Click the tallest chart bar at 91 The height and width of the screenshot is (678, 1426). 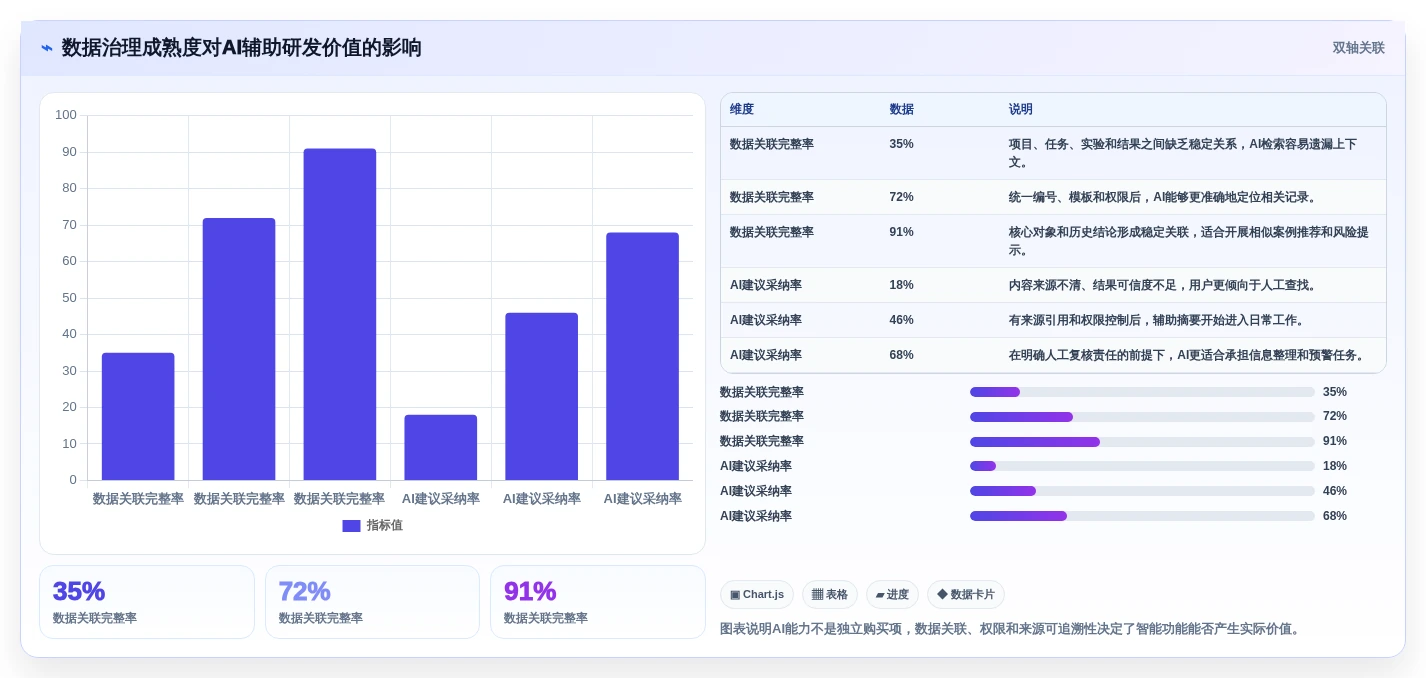[340, 314]
